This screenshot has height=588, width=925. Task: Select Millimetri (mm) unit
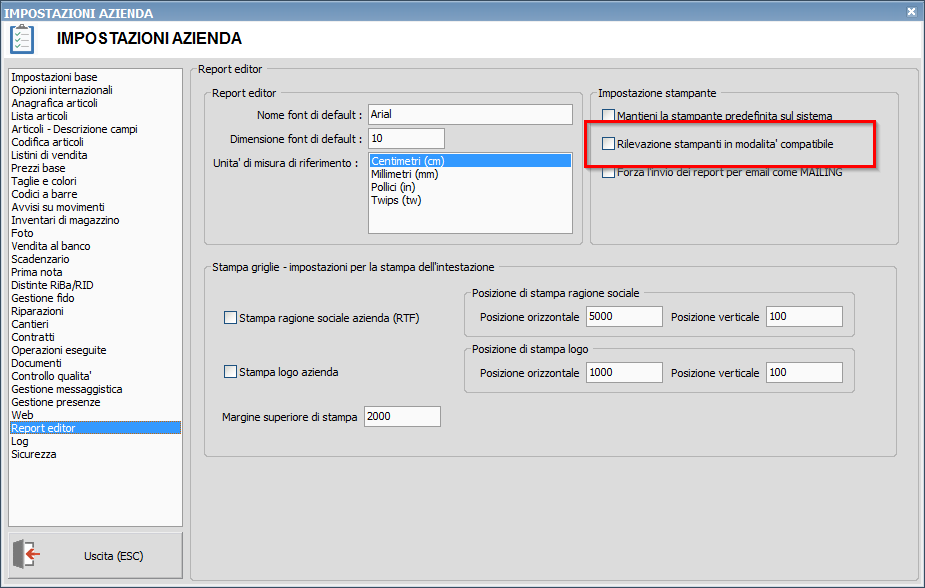point(470,174)
